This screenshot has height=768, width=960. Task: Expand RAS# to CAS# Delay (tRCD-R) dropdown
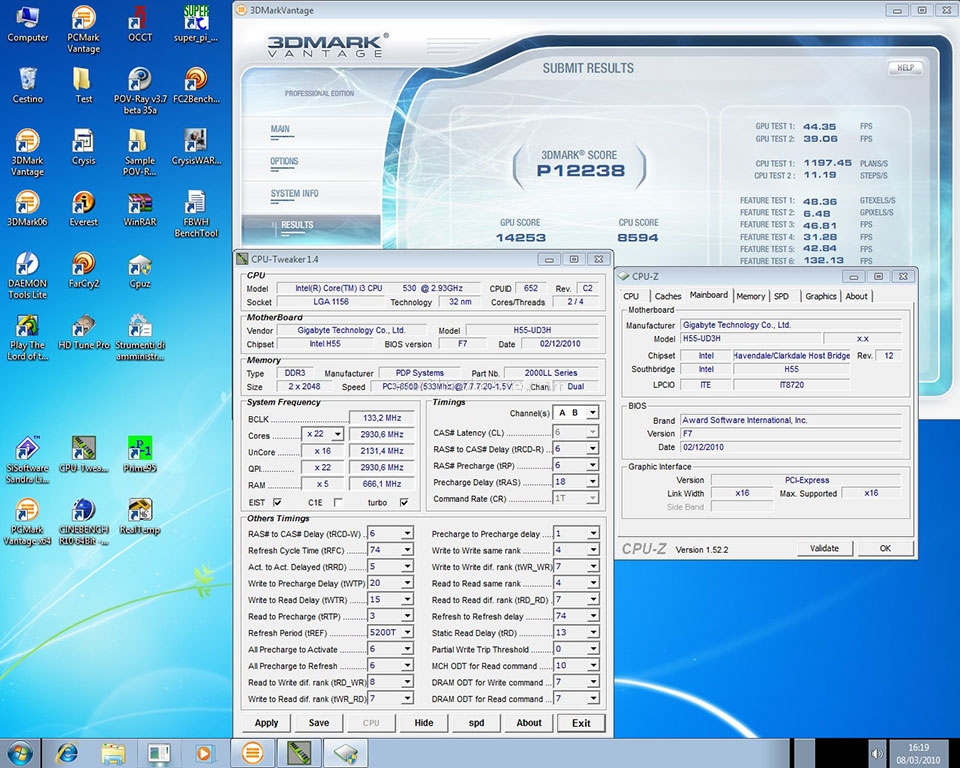pyautogui.click(x=592, y=449)
